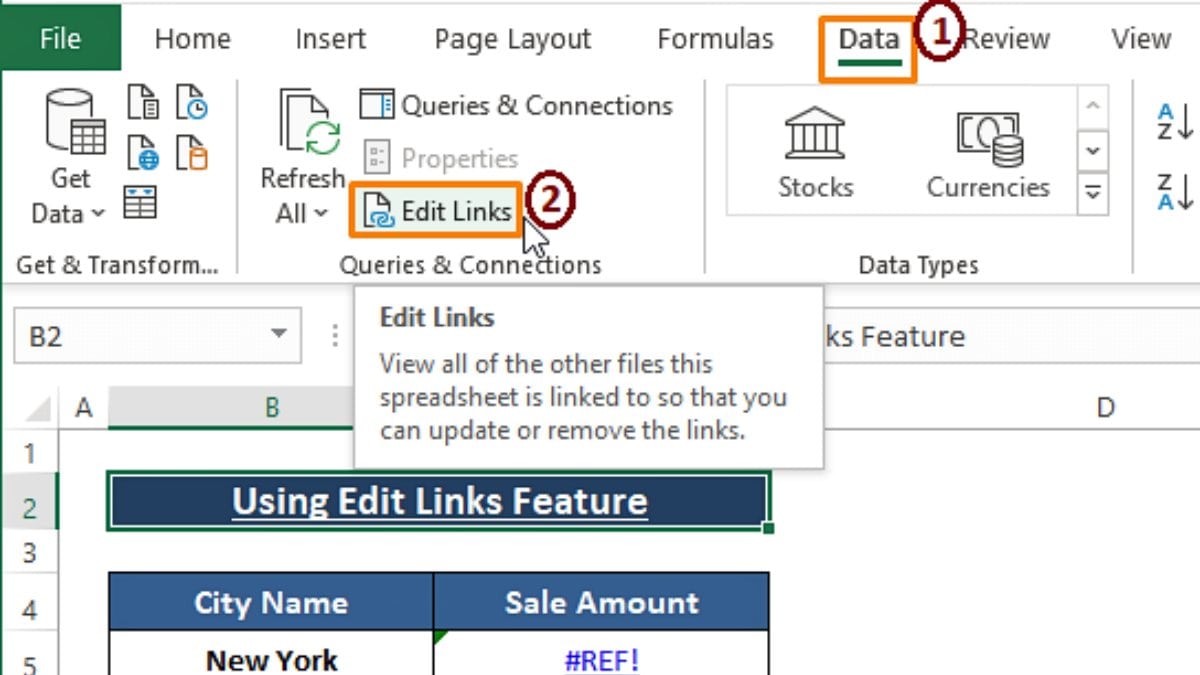Expand the full Data Types gallery
1200x675 pixels.
point(1093,192)
